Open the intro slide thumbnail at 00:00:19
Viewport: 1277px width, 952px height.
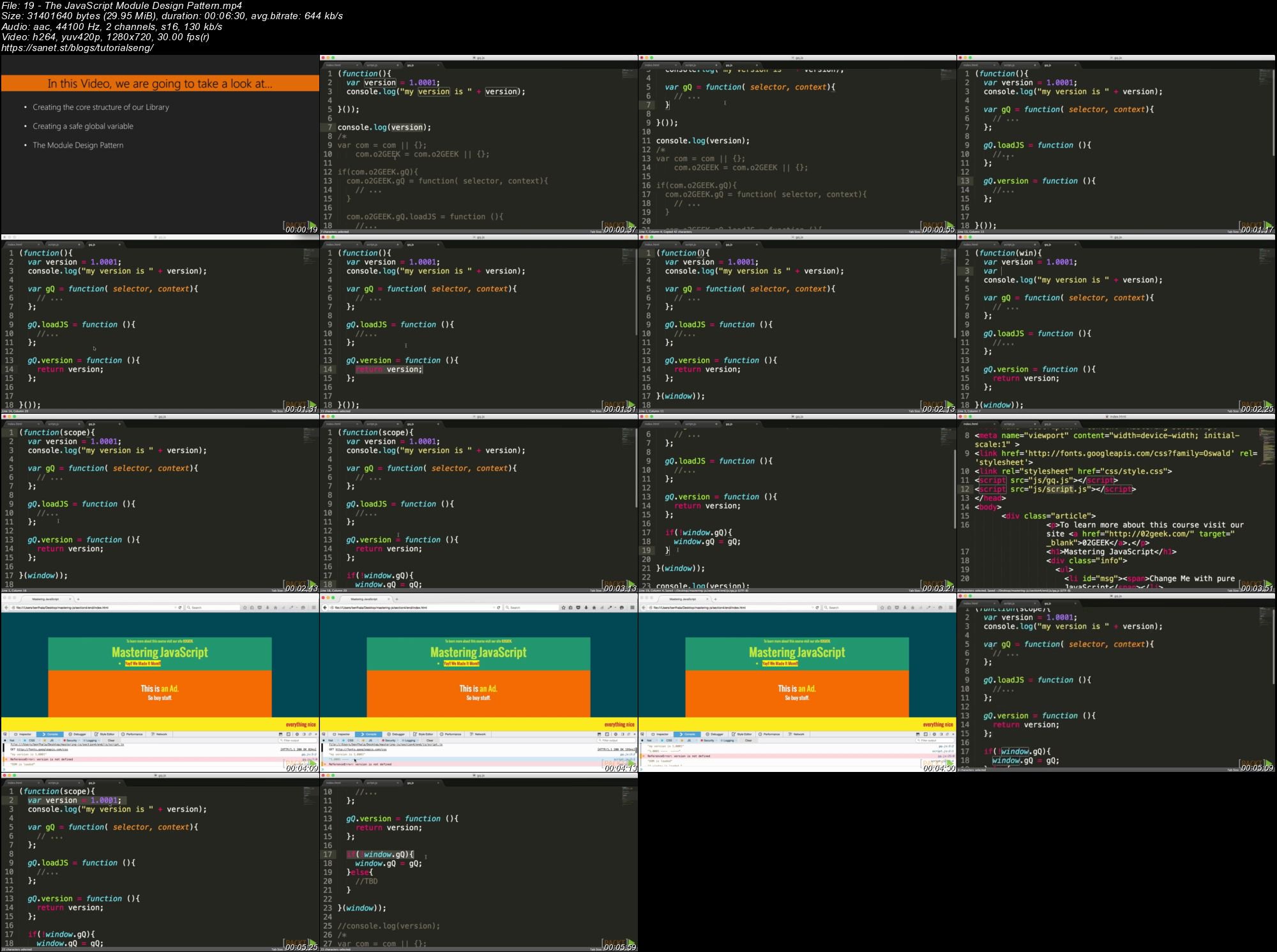(160, 144)
